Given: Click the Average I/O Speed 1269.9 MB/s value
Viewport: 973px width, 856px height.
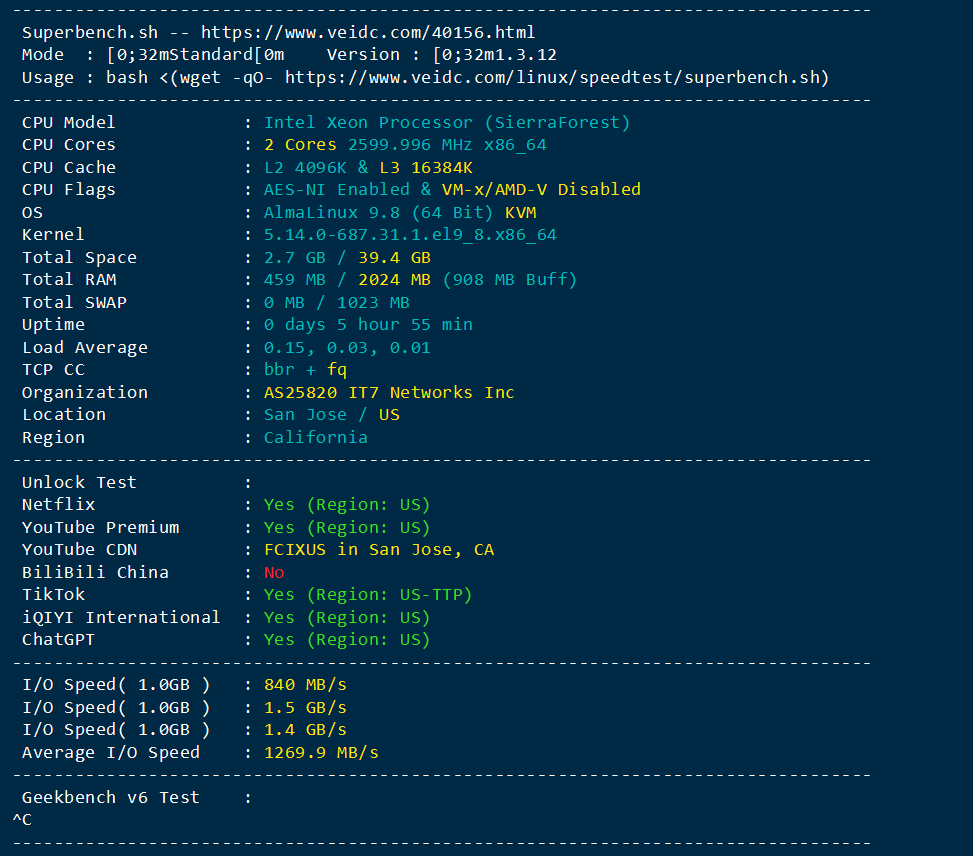Looking at the screenshot, I should [x=321, y=752].
